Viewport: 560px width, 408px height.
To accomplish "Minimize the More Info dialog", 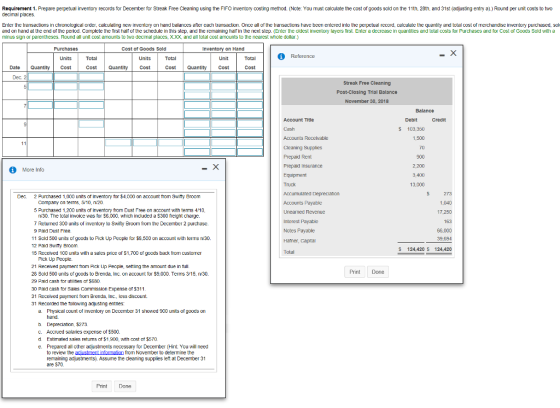I will click(x=205, y=169).
